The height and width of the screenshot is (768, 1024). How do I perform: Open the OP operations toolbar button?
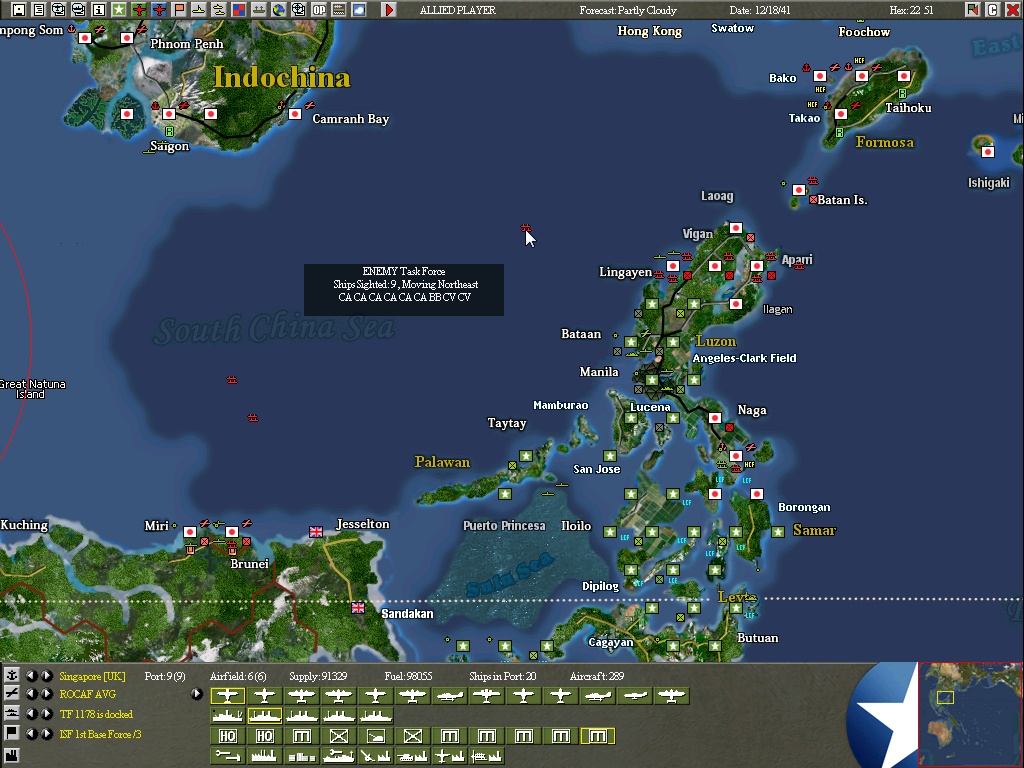tap(319, 10)
